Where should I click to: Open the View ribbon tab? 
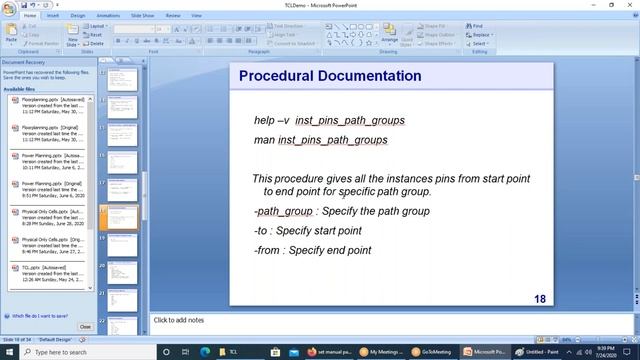pos(196,16)
